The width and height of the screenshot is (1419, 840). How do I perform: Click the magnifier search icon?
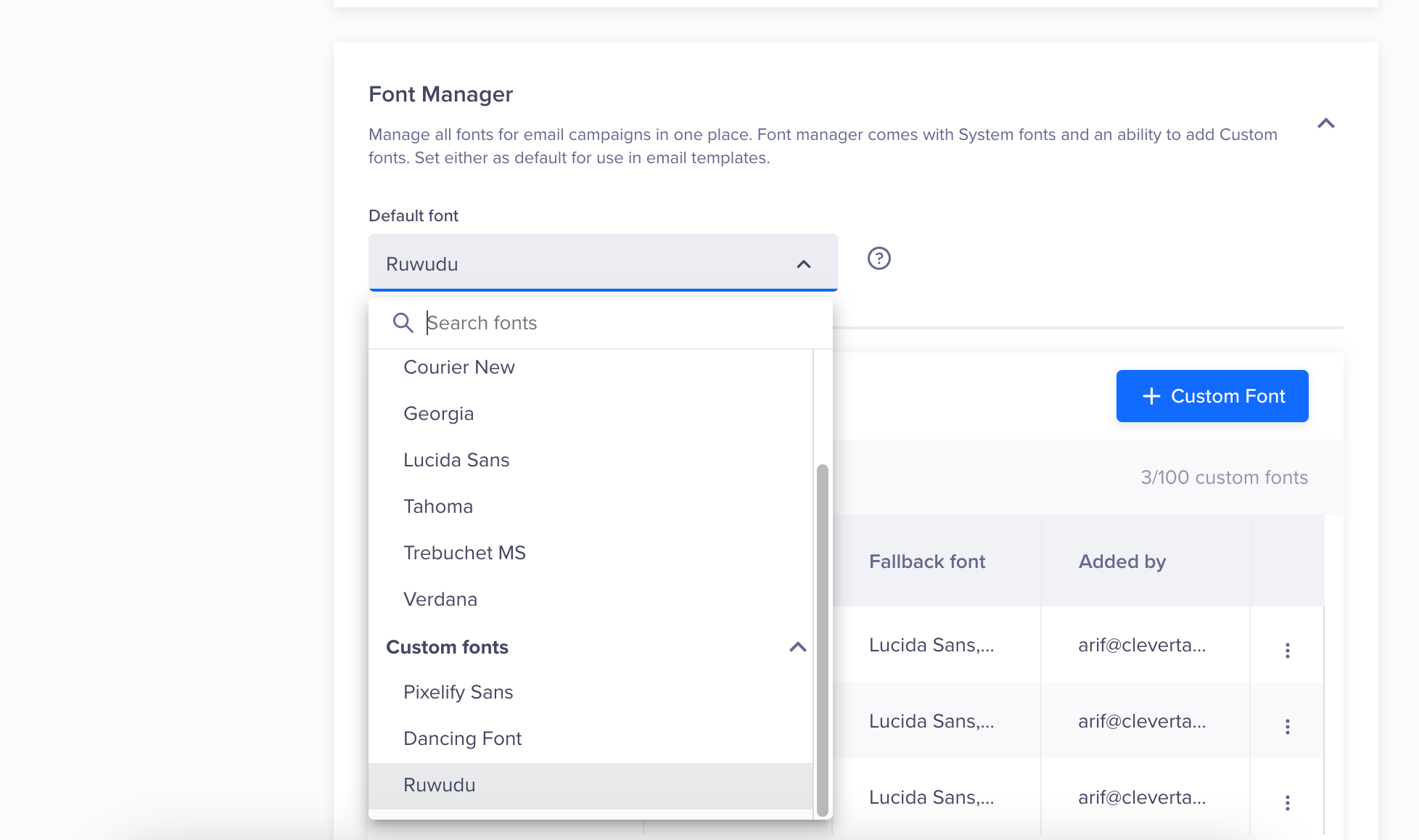tap(403, 323)
